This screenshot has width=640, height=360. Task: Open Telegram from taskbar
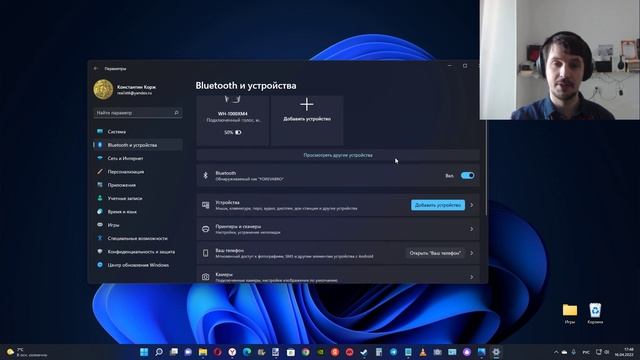point(393,352)
